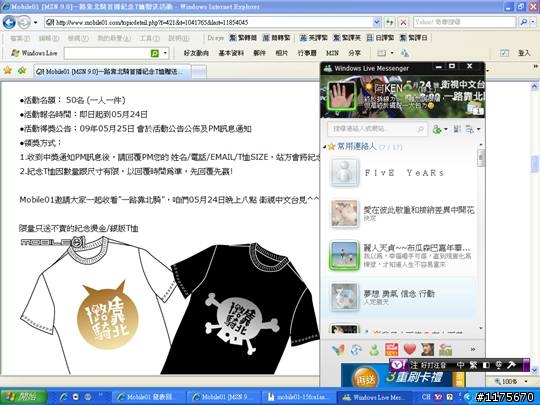Click the Windows Live toolbar logo
Image resolution: width=540 pixels, height=405 pixels.
point(34,53)
